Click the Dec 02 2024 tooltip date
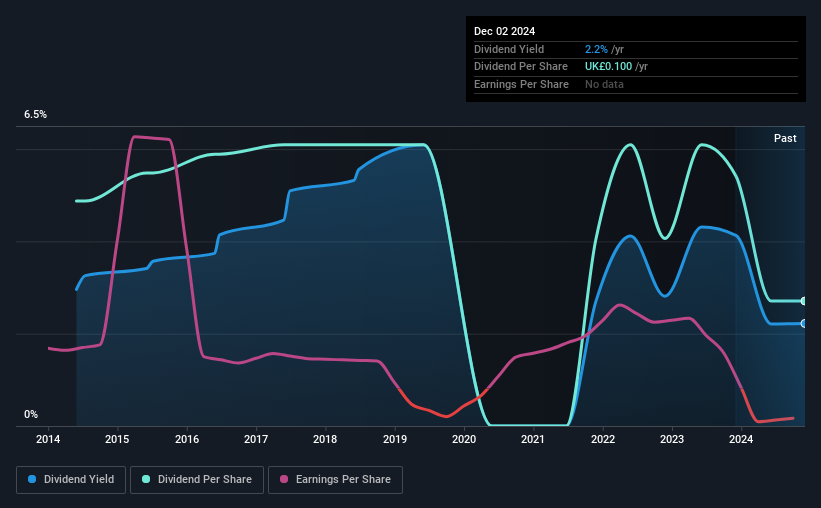 [504, 31]
